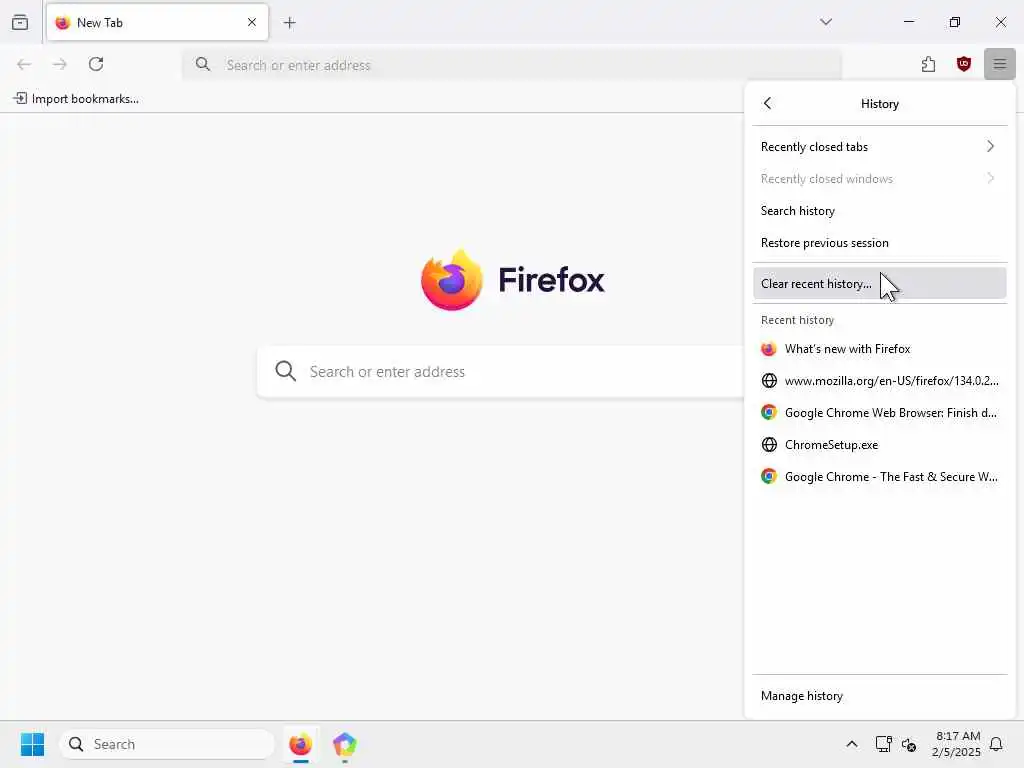Go forward with the forward arrow

point(59,64)
